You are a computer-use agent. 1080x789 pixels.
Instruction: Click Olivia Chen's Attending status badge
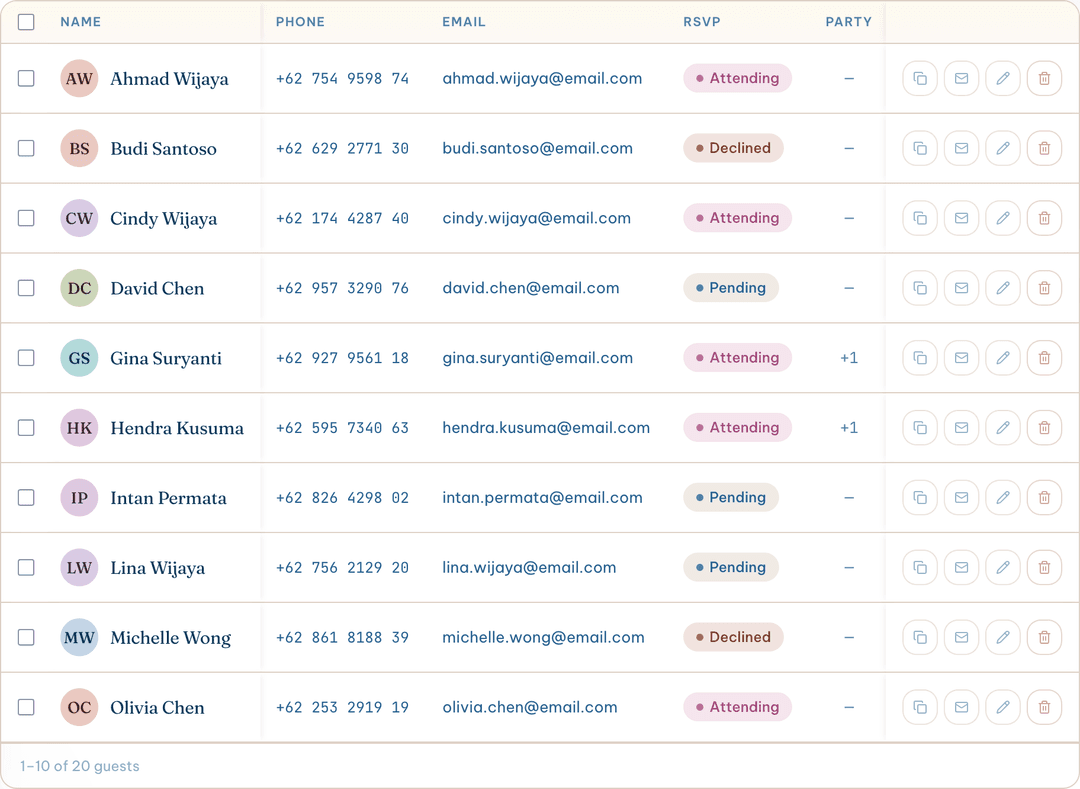click(737, 707)
